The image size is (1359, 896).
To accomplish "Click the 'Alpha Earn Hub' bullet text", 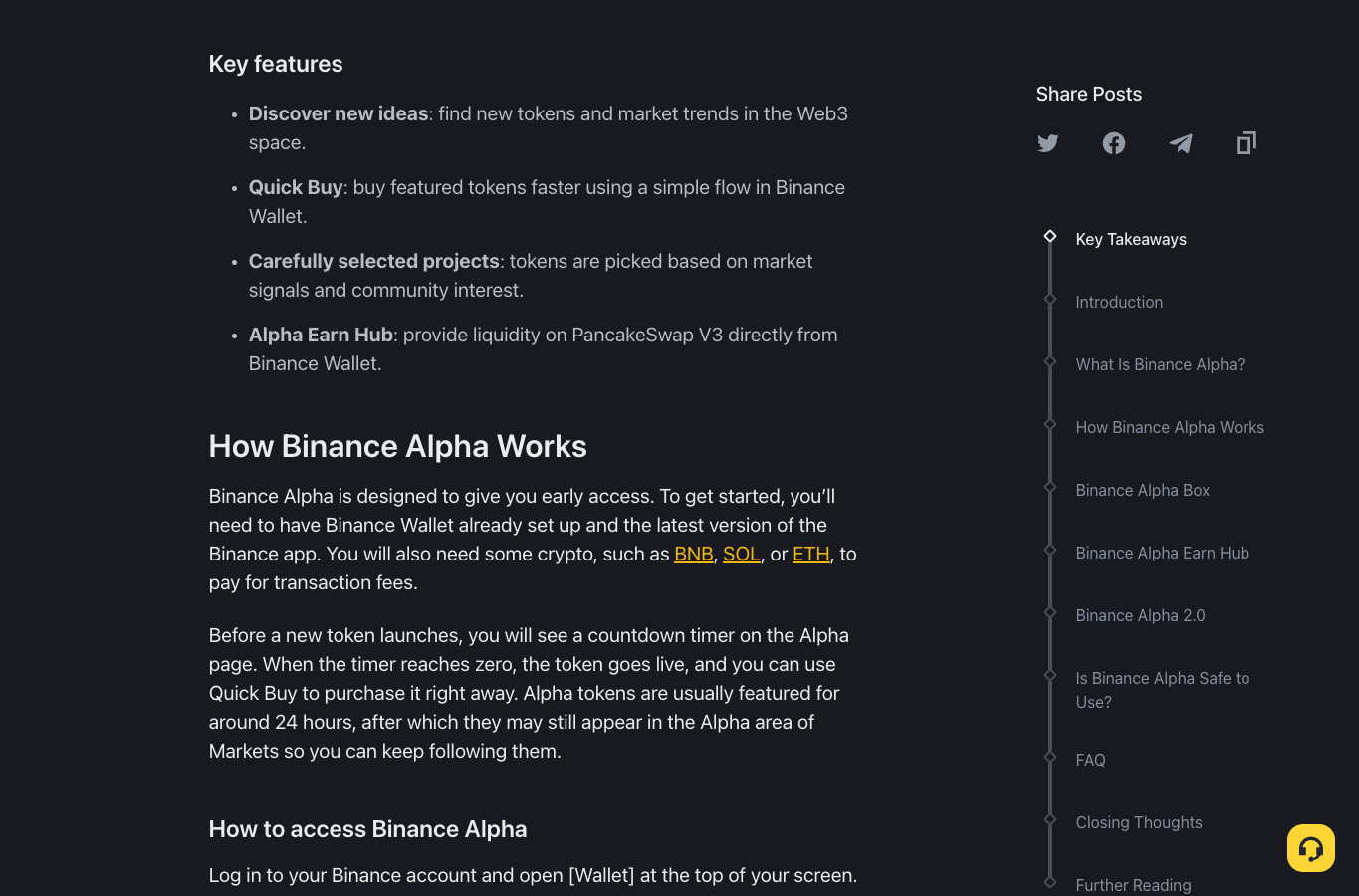I will [321, 335].
